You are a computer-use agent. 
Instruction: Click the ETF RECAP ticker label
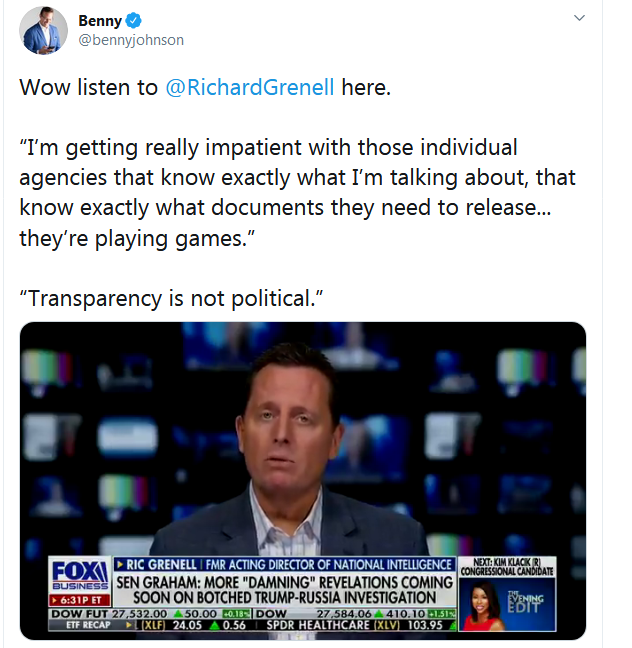click(x=88, y=625)
